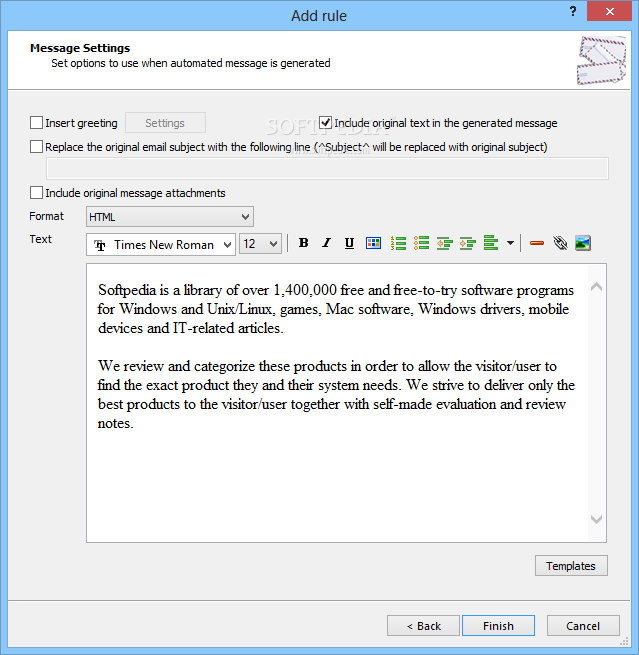Enable Replace the original email subject

coord(36,147)
